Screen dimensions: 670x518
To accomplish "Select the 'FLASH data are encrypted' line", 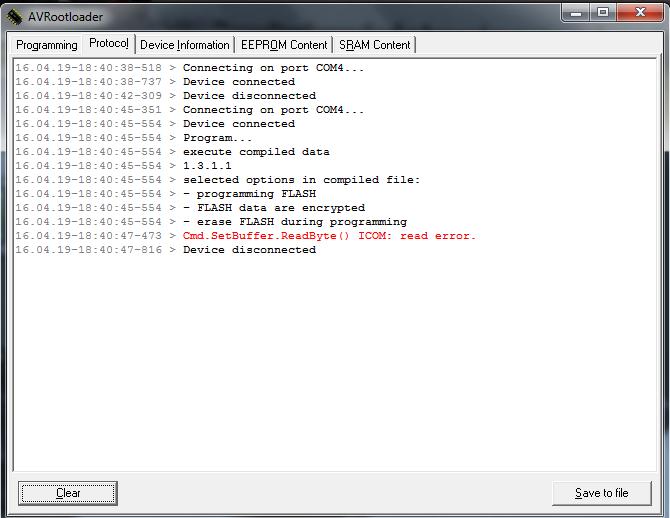I will point(190,208).
